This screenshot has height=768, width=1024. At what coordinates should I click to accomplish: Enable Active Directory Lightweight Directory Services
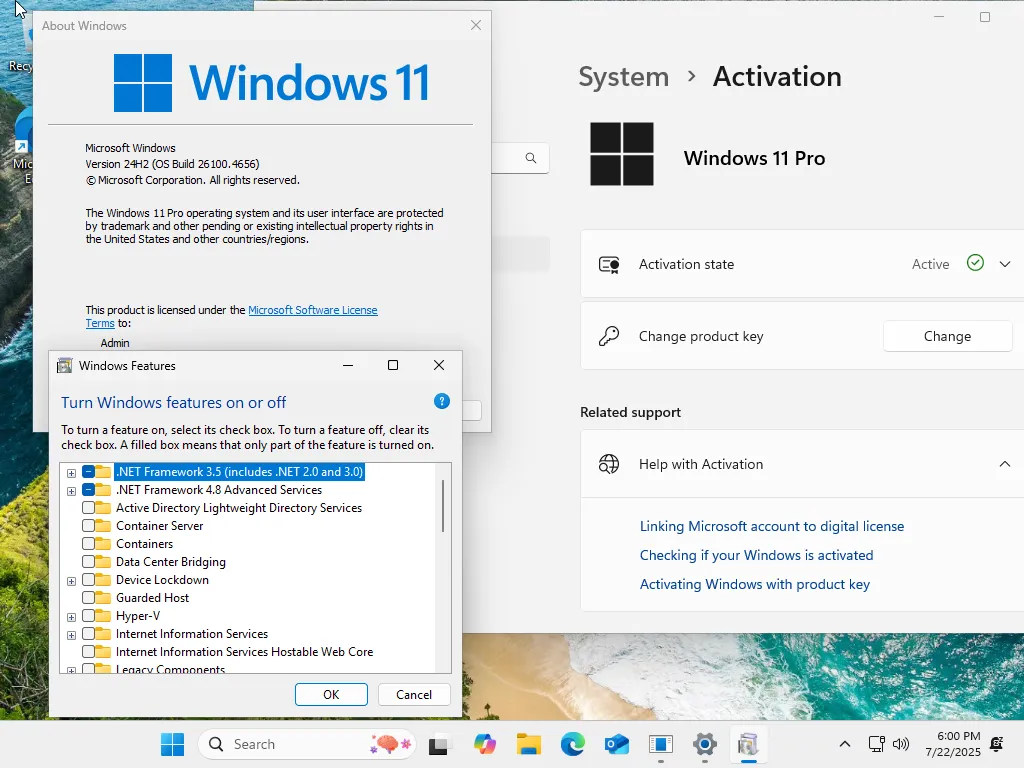pyautogui.click(x=88, y=507)
